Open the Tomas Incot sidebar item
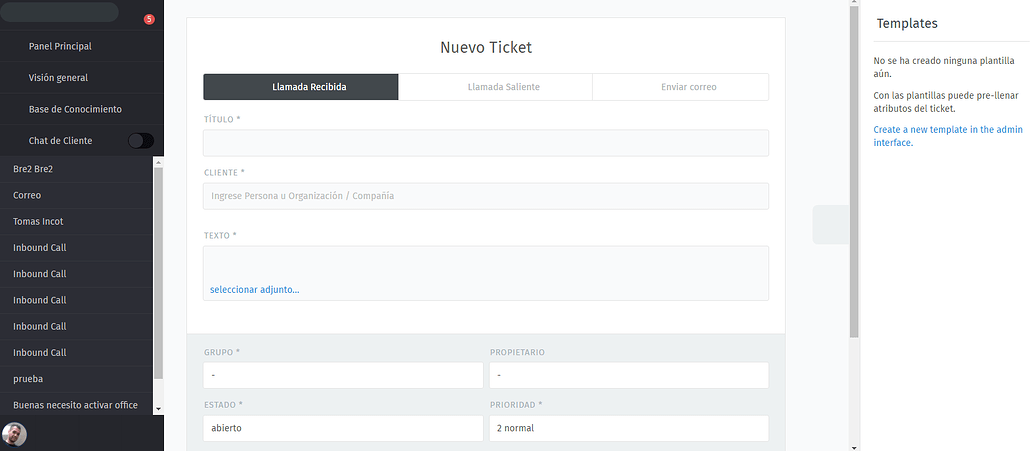This screenshot has height=451, width=1035. pyautogui.click(x=38, y=221)
